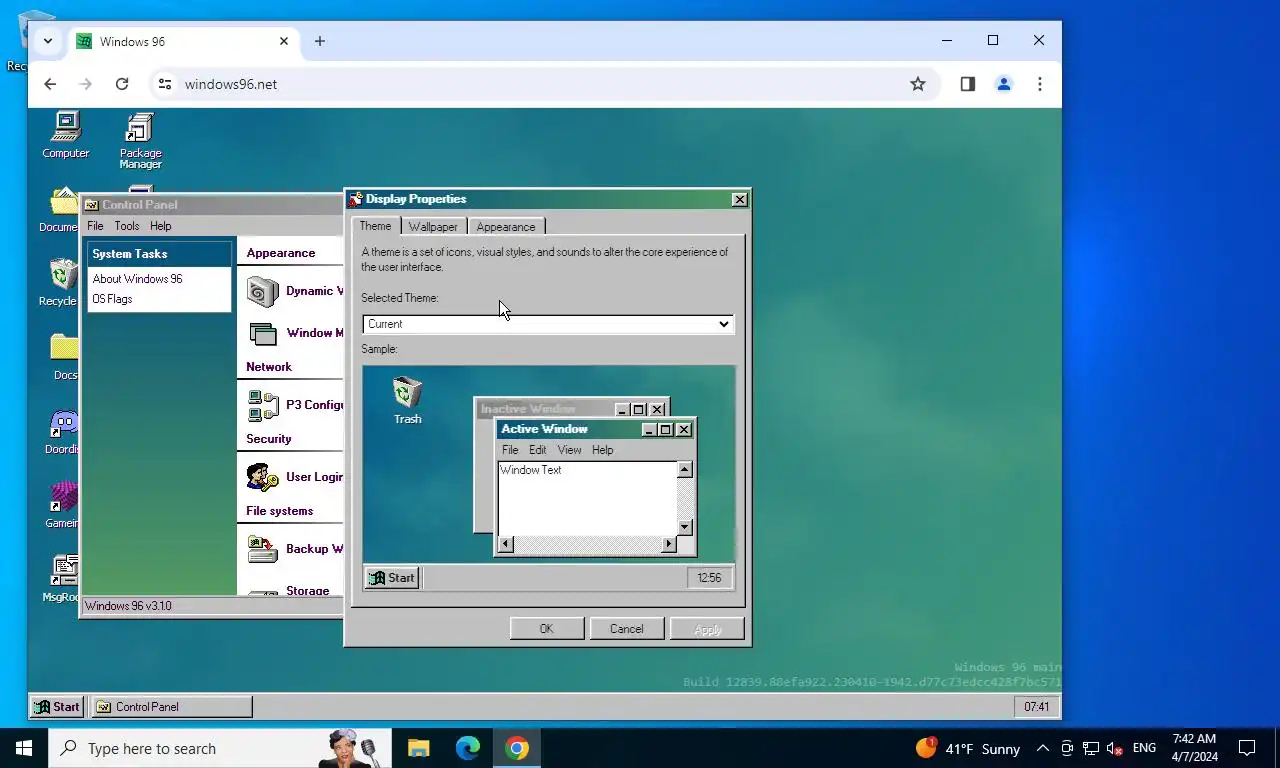This screenshot has height=768, width=1280.
Task: Open the Package Manager desktop icon
Action: point(140,140)
